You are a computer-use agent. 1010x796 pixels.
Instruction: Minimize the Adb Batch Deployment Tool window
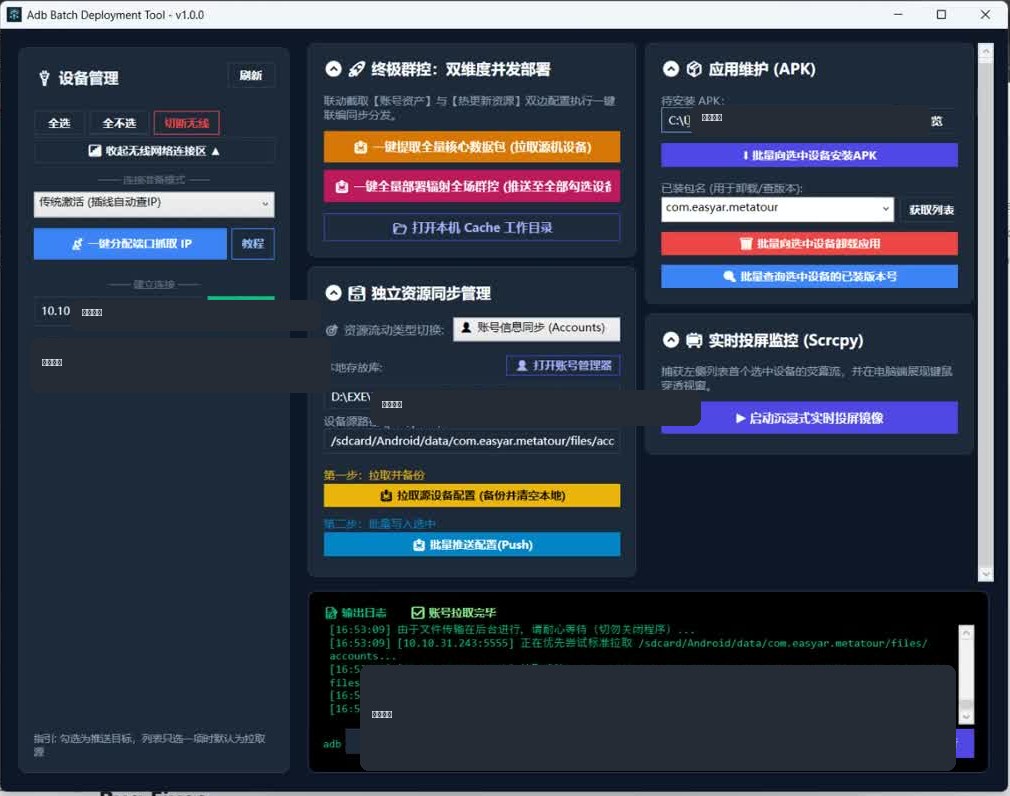click(898, 14)
